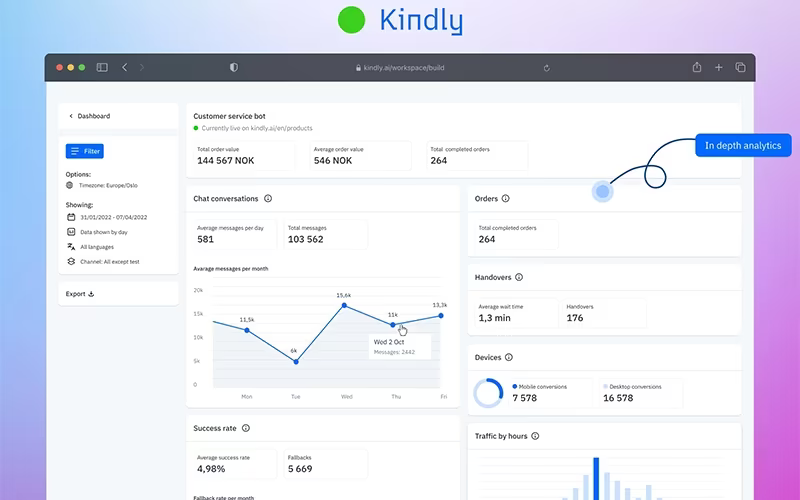
Task: Click tallest dark bar in Traffic by hours
Action: pos(596,479)
